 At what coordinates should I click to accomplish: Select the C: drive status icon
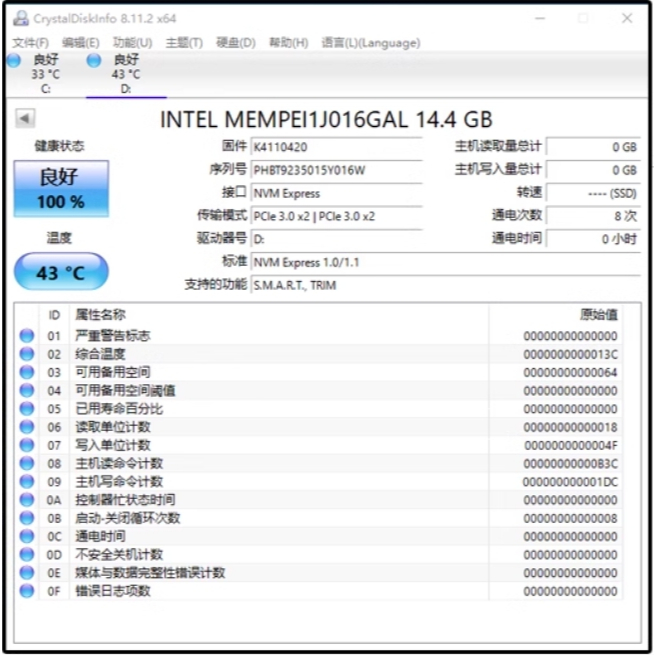pos(13,61)
